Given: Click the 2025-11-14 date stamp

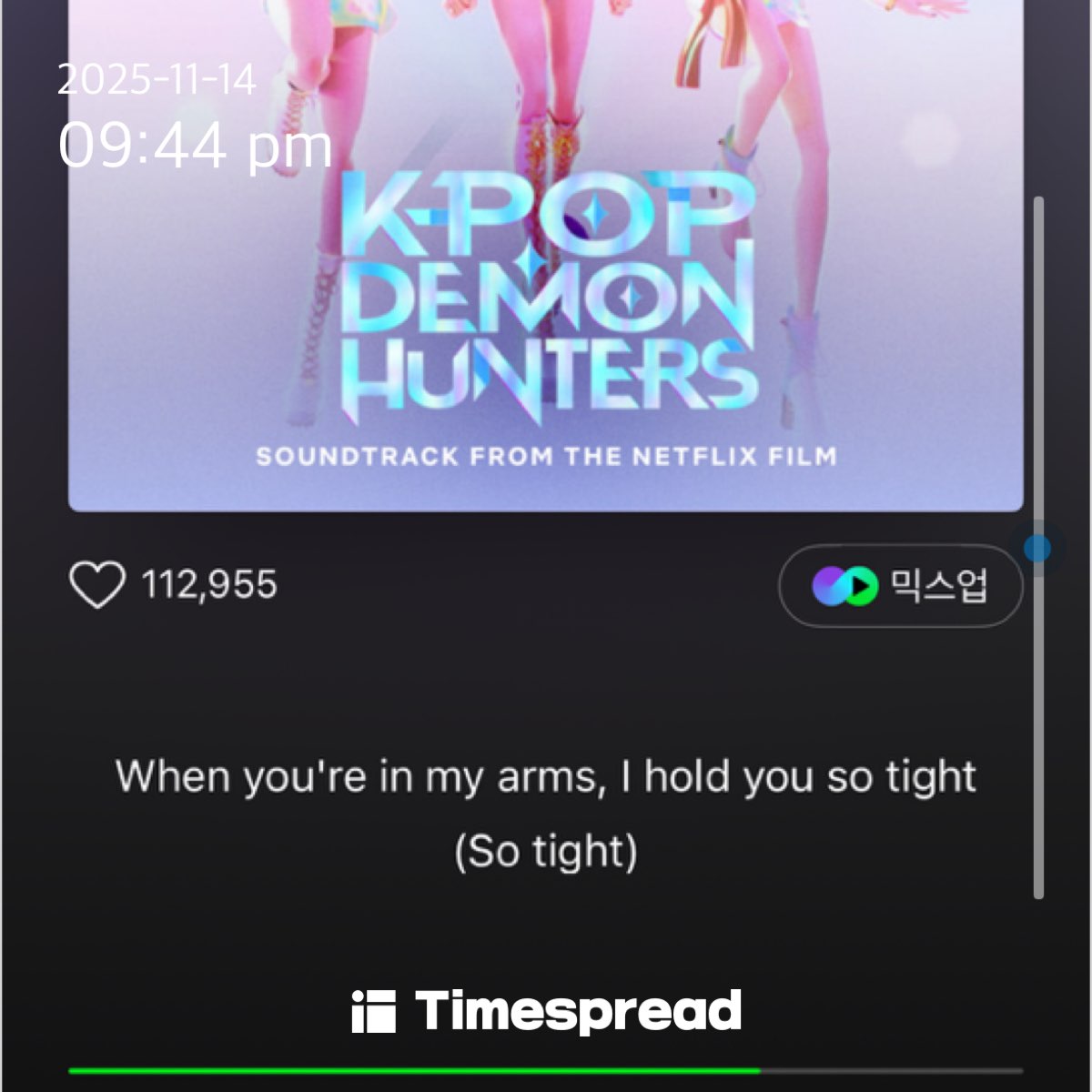Looking at the screenshot, I should point(157,80).
